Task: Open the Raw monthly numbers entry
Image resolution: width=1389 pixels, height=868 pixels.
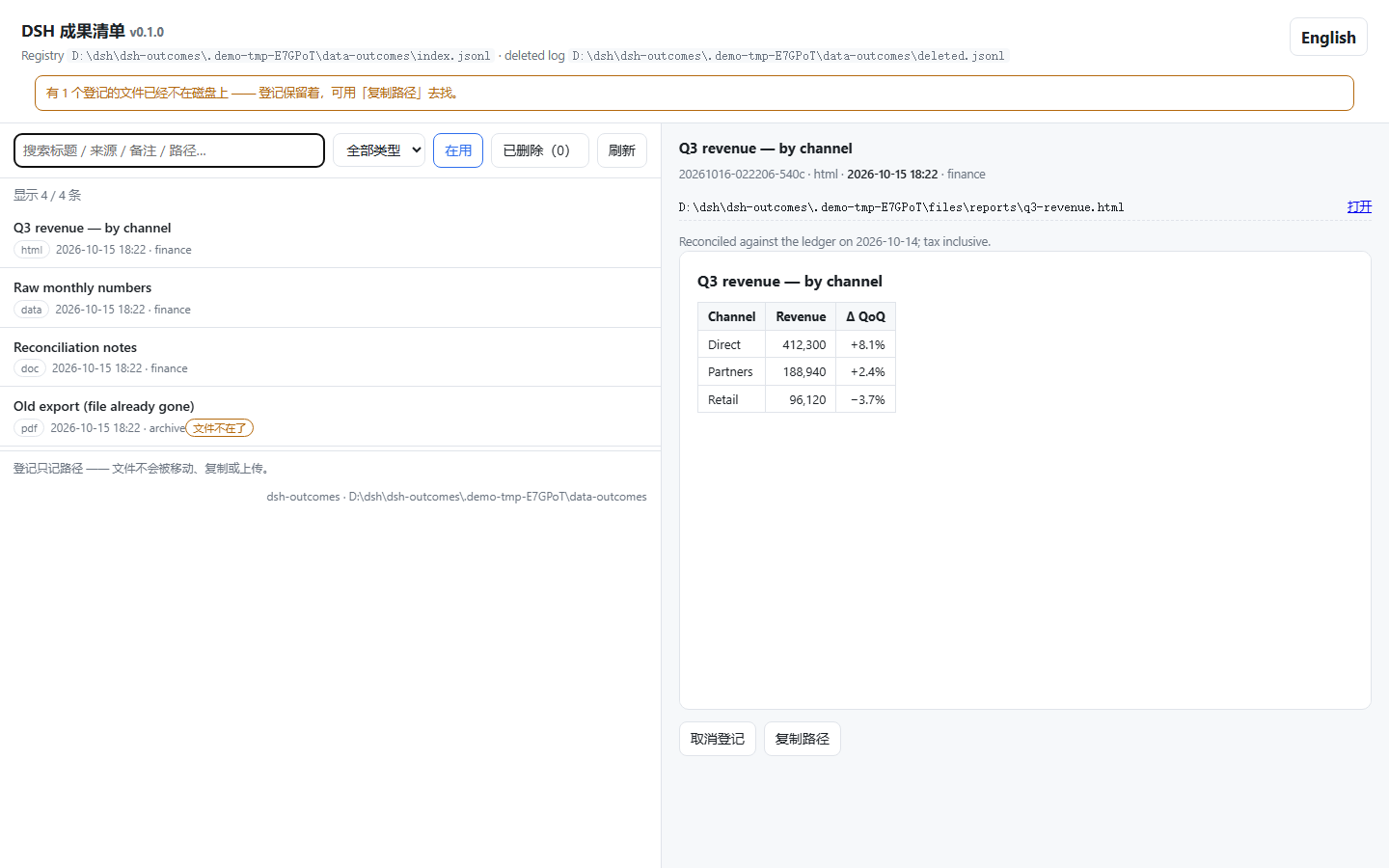Action: point(330,298)
